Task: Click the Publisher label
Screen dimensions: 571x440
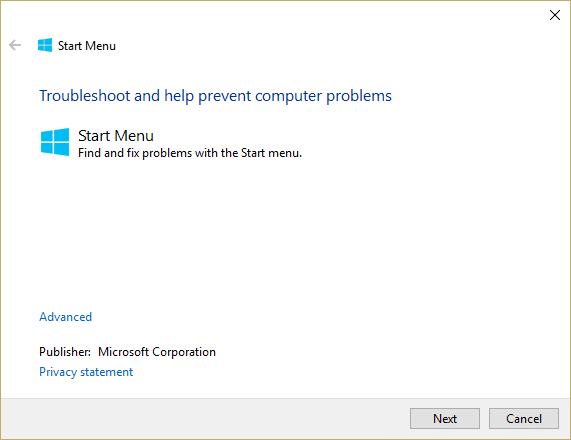Action: (x=65, y=352)
